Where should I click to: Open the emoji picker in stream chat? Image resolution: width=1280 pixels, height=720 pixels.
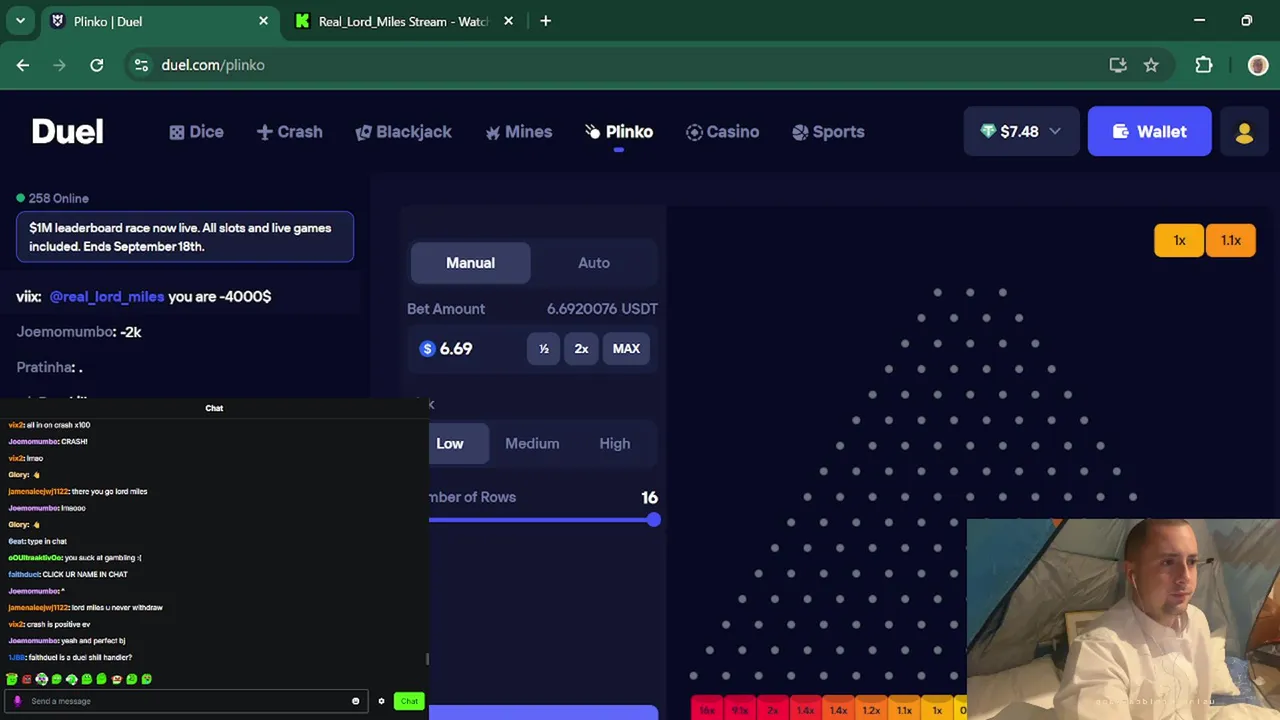355,701
